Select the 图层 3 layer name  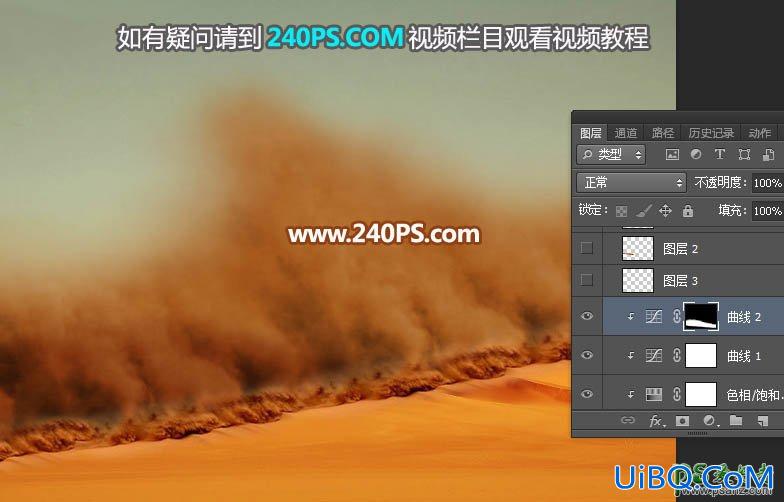pyautogui.click(x=680, y=280)
